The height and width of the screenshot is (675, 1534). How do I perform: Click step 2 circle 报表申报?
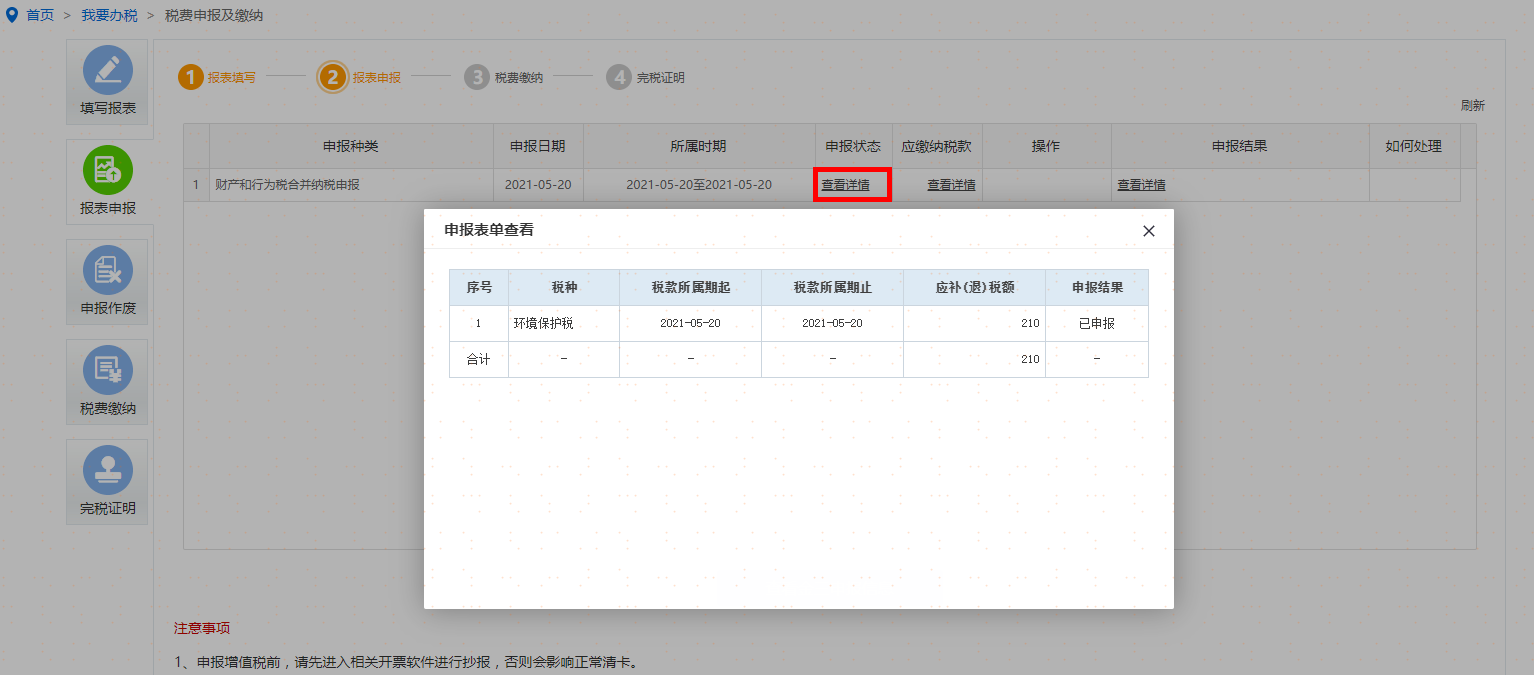(x=333, y=77)
